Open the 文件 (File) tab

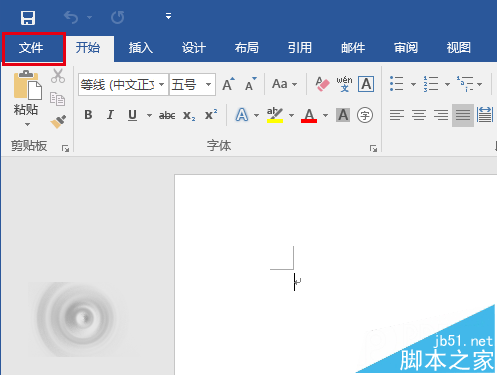(31, 48)
